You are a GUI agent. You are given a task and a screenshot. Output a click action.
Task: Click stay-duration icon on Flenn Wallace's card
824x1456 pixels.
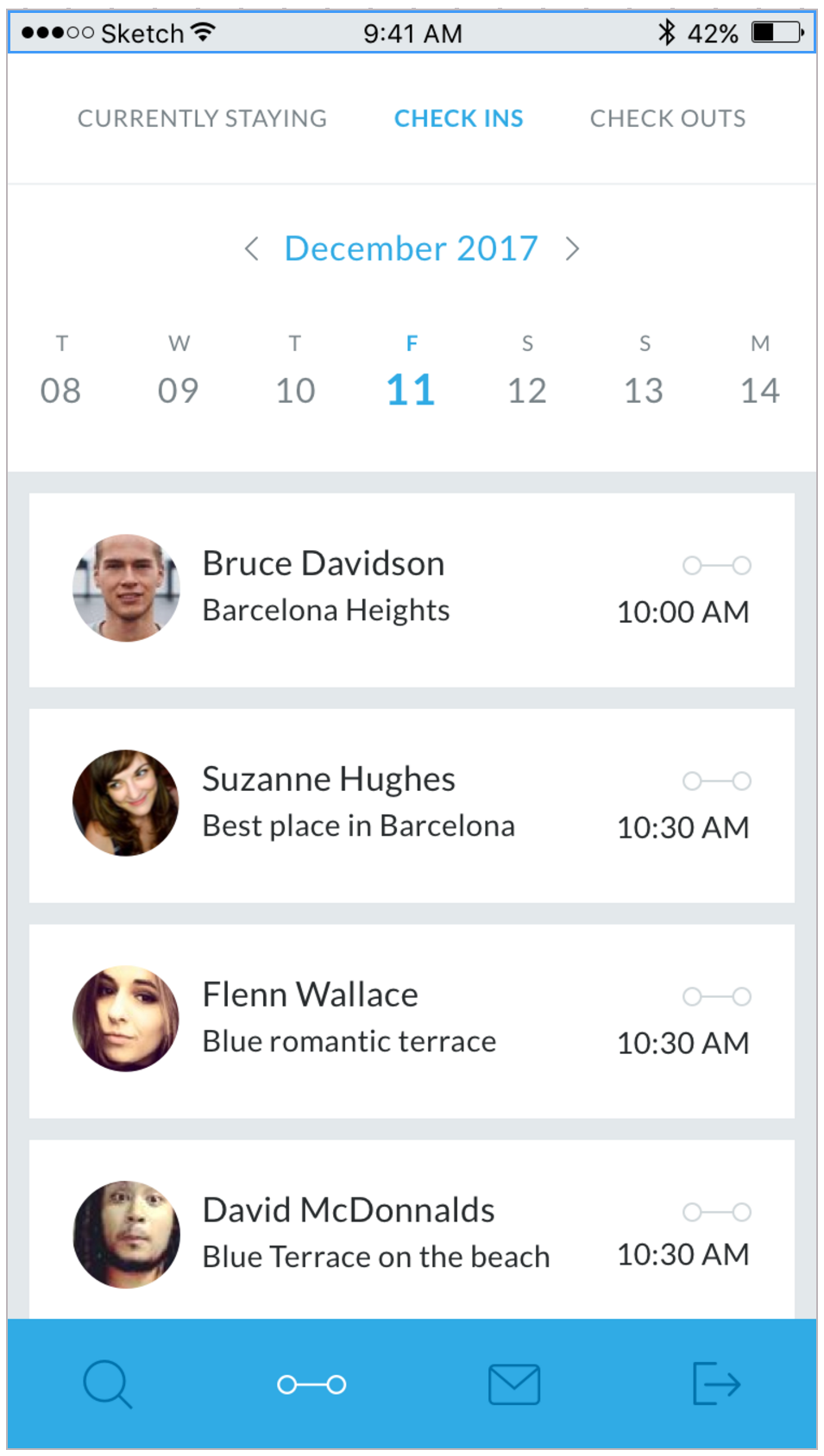(x=716, y=997)
